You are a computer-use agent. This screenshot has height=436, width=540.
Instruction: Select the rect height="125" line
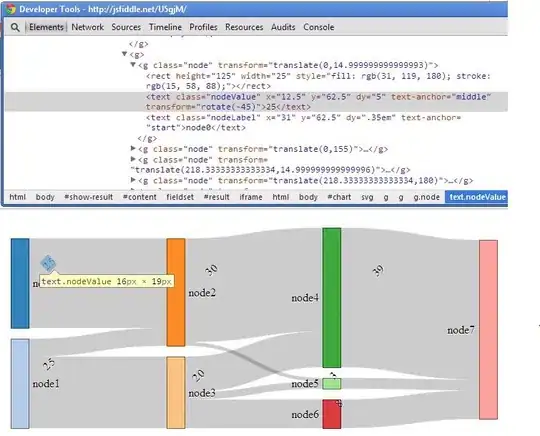pyautogui.click(x=318, y=81)
